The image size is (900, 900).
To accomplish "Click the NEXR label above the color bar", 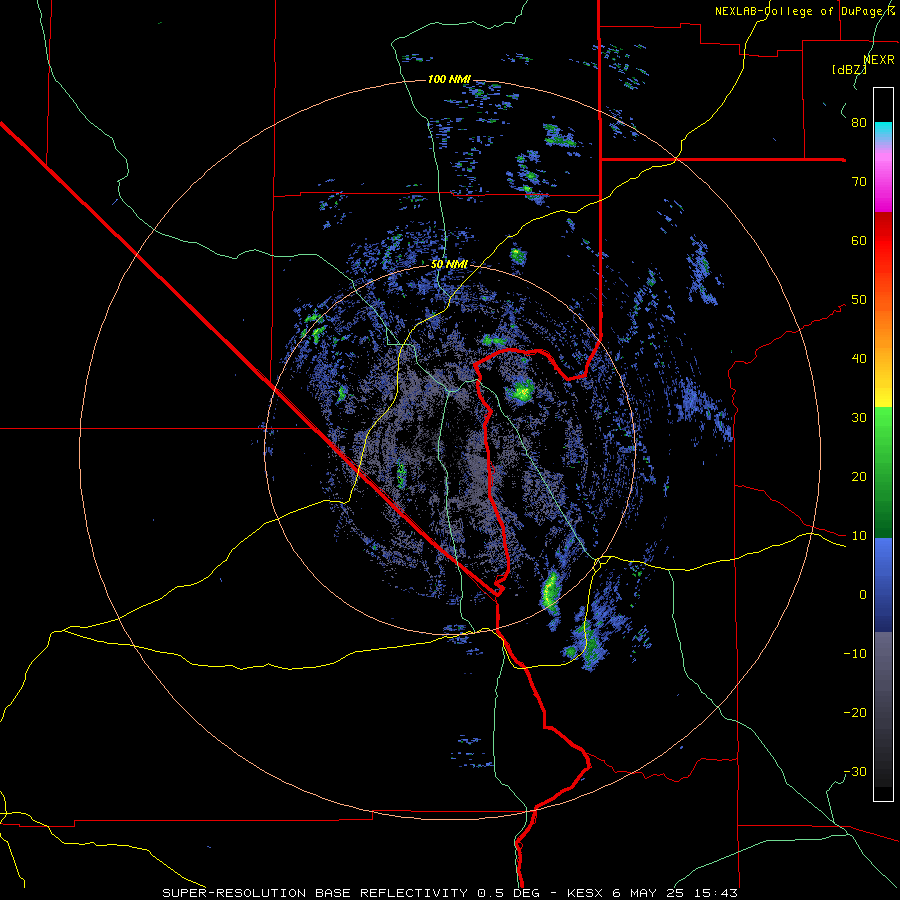I will pos(879,60).
